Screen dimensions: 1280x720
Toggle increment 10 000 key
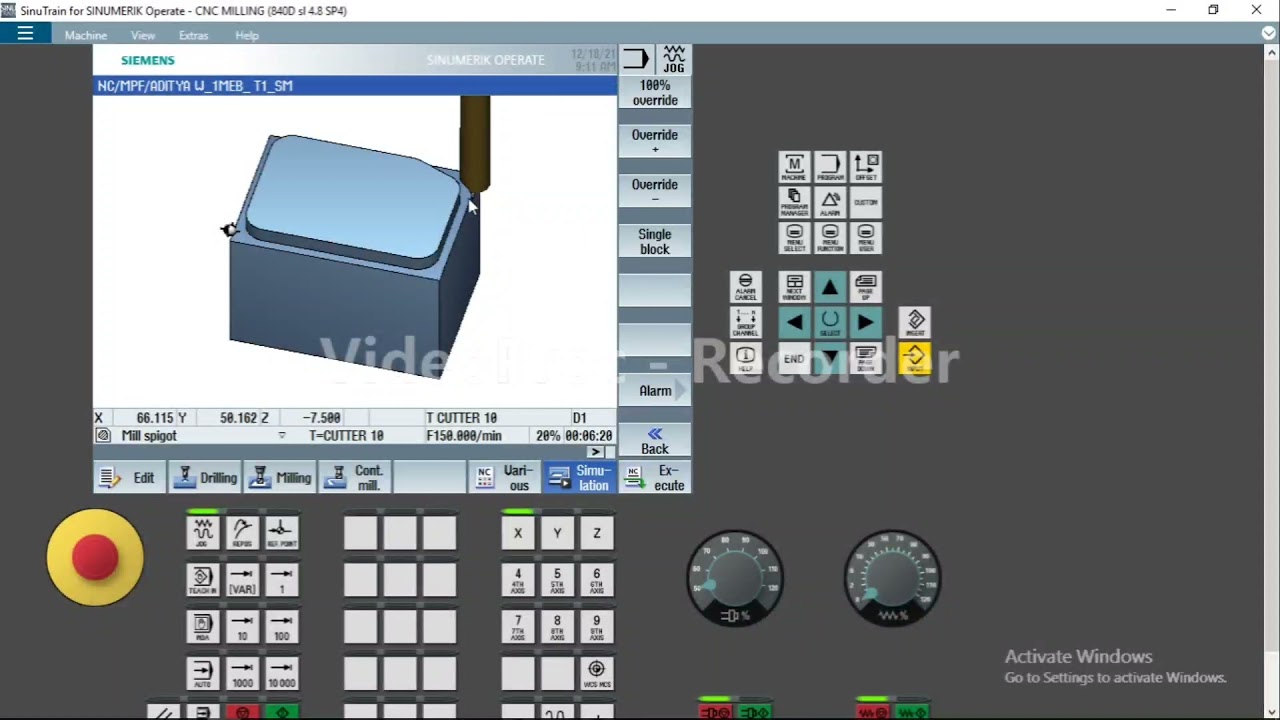pos(282,672)
